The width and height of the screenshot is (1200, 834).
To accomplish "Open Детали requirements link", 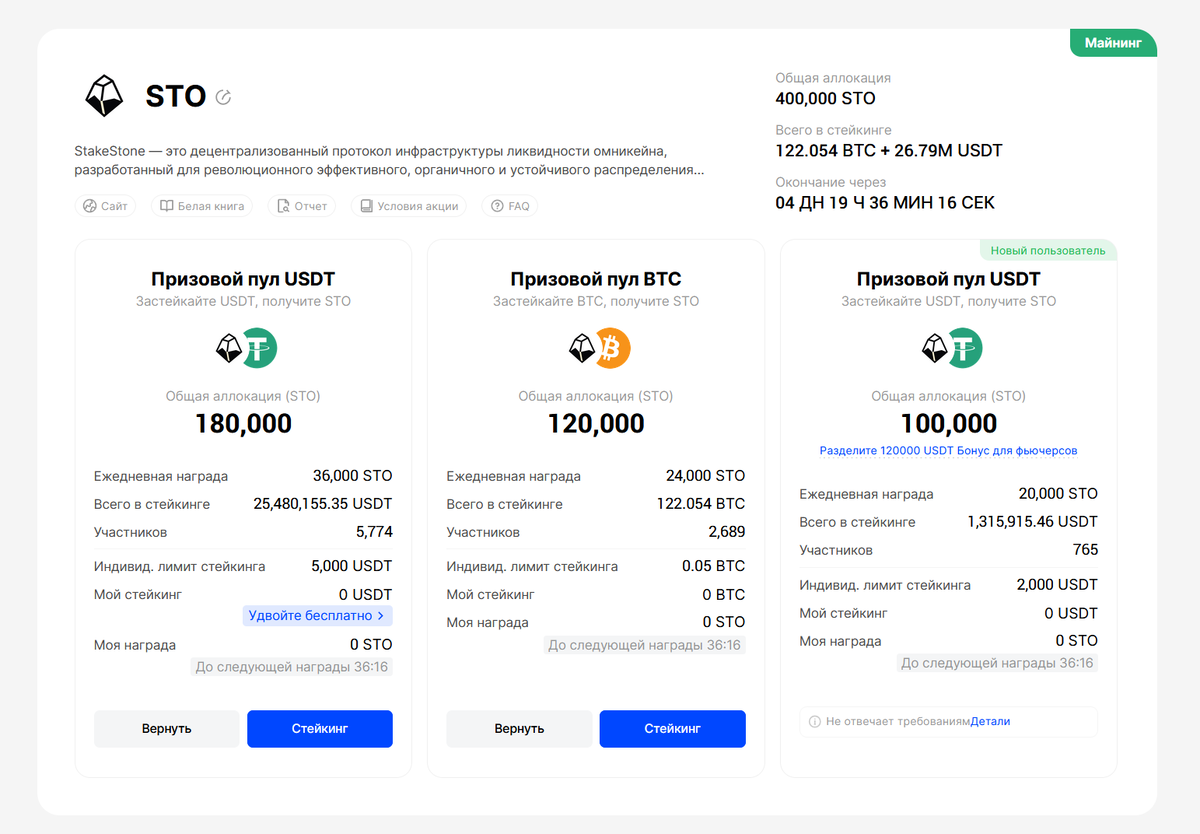I will (990, 721).
